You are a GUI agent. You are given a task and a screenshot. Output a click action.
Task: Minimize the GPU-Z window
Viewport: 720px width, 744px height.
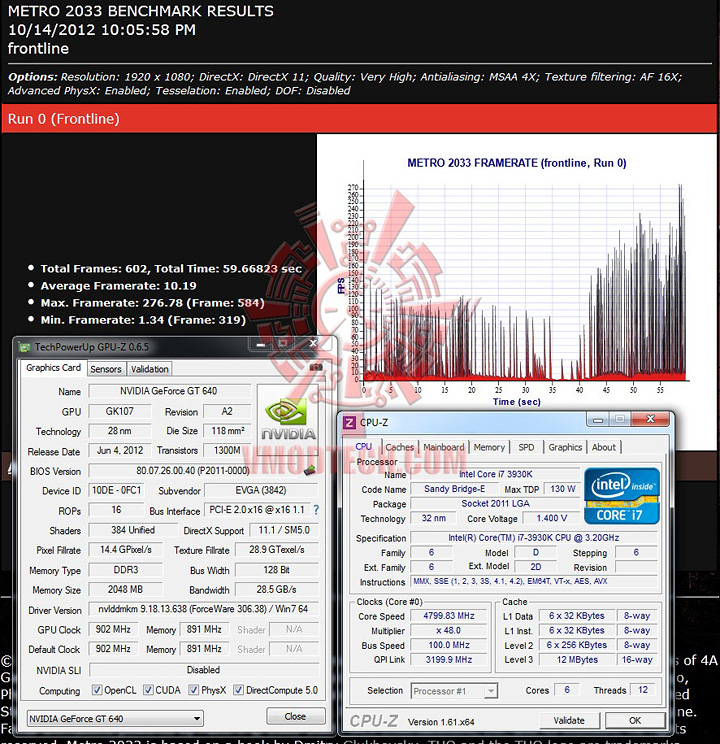[x=261, y=344]
